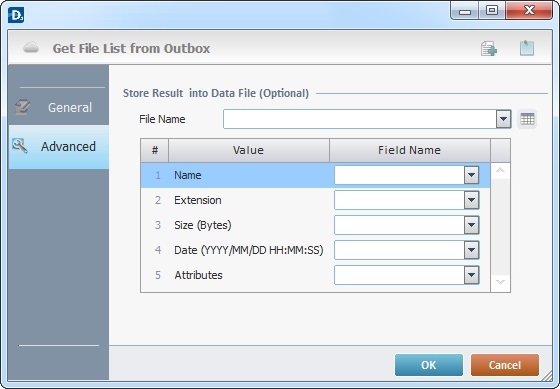Open the File Name dropdown arrow
560x389 pixels.
click(x=504, y=119)
